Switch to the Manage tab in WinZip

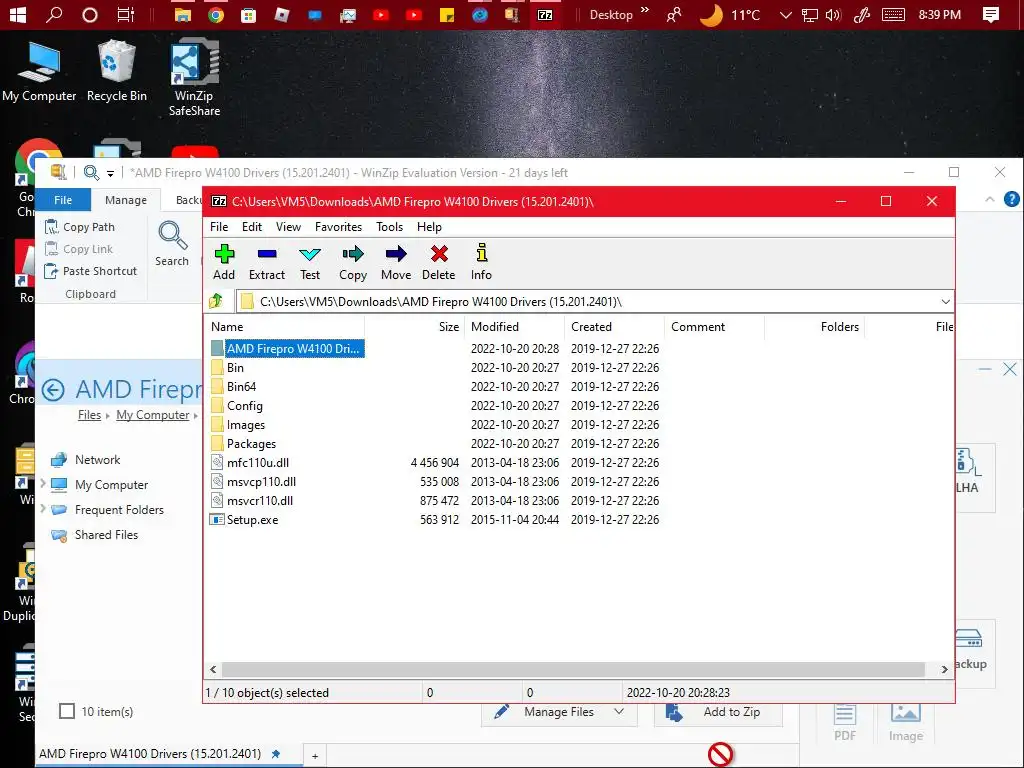click(125, 200)
